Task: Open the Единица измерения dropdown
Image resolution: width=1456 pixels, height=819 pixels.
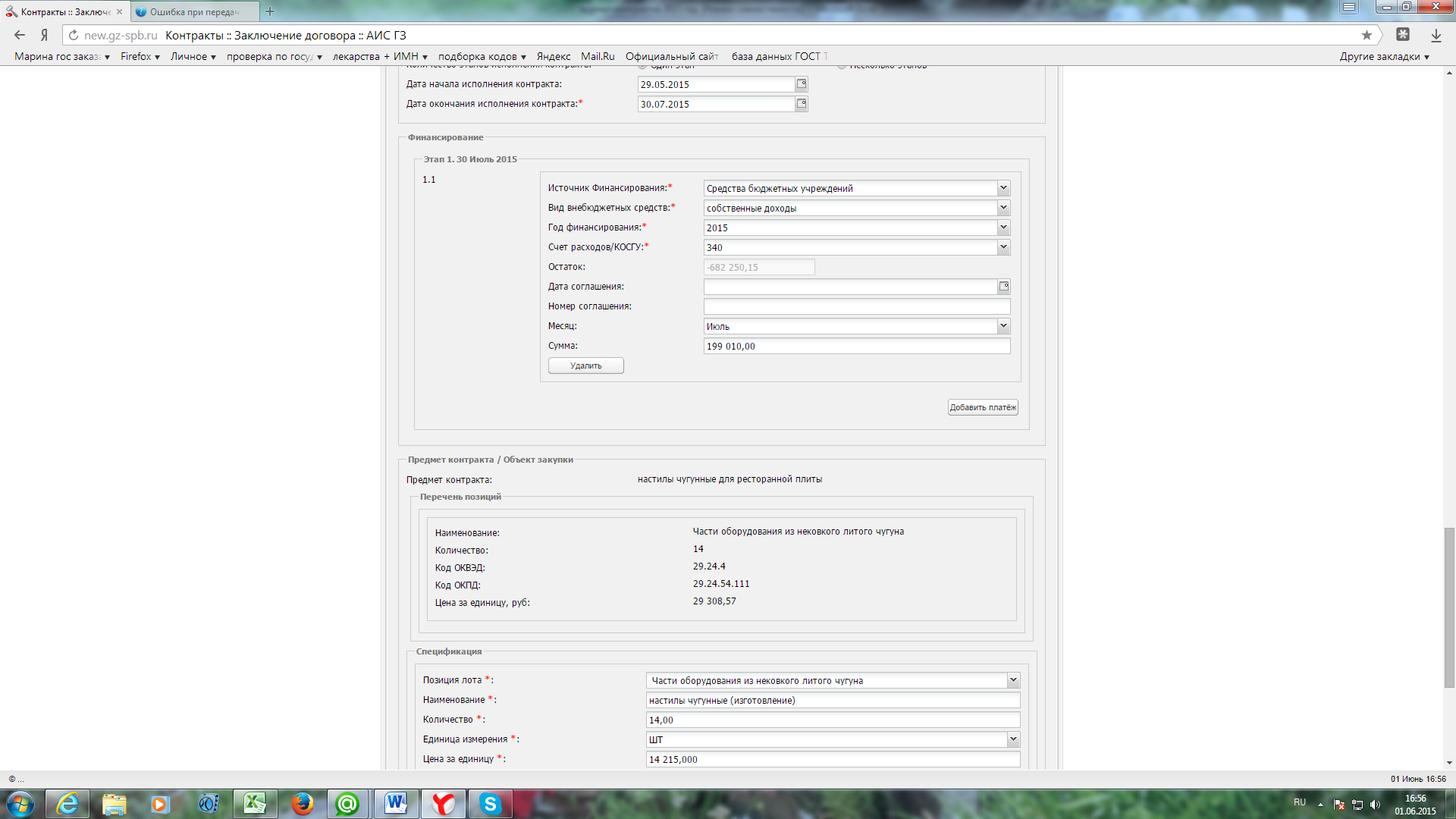Action: (1012, 739)
